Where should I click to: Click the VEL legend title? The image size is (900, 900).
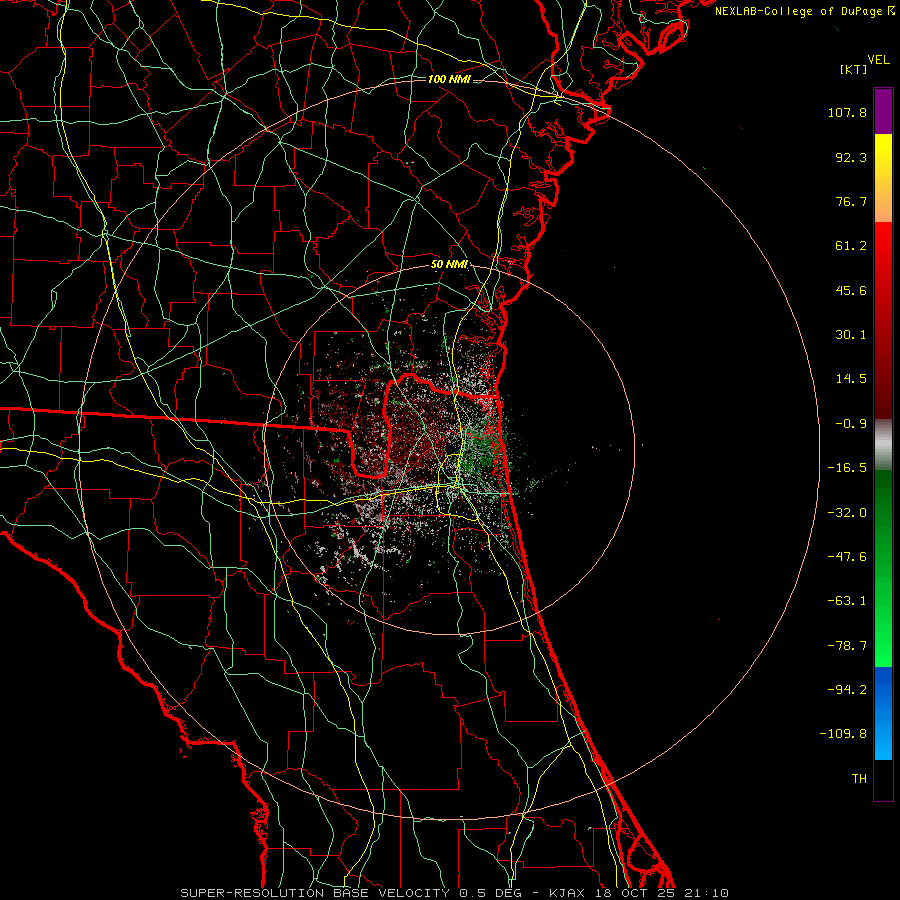click(878, 60)
